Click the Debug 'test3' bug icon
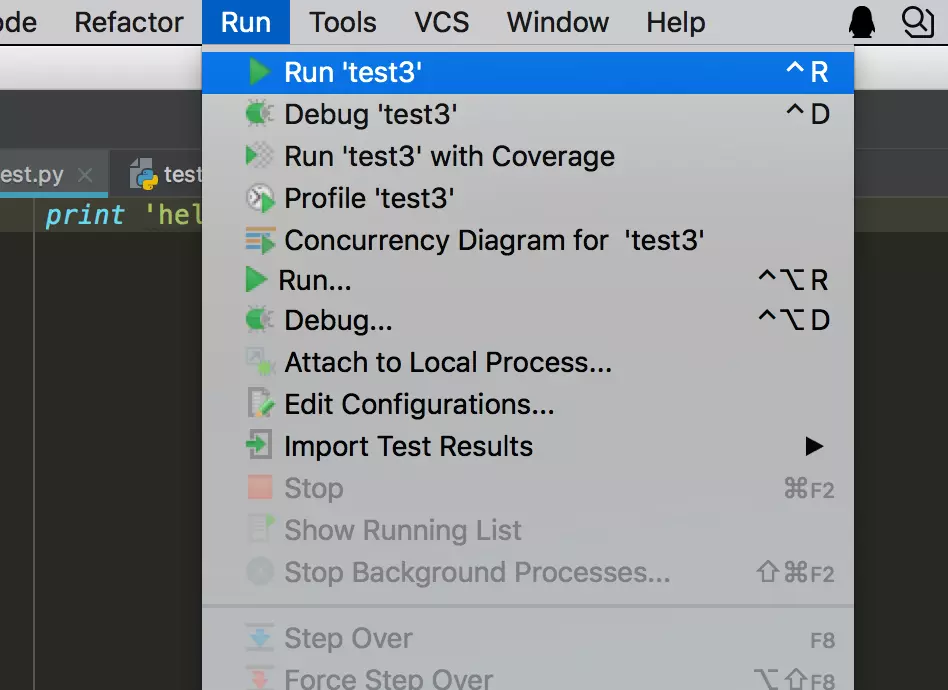The image size is (948, 690). [x=260, y=114]
